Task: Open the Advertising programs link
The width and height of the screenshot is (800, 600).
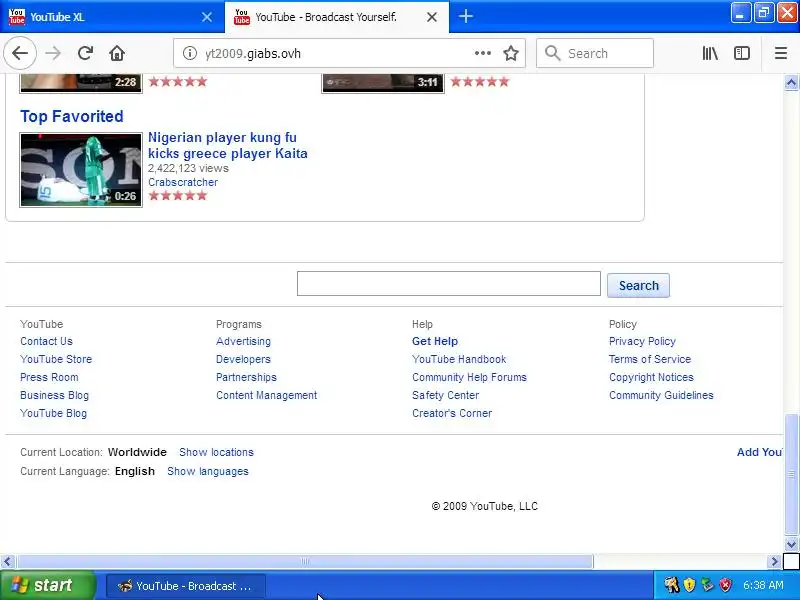Action: pos(243,341)
